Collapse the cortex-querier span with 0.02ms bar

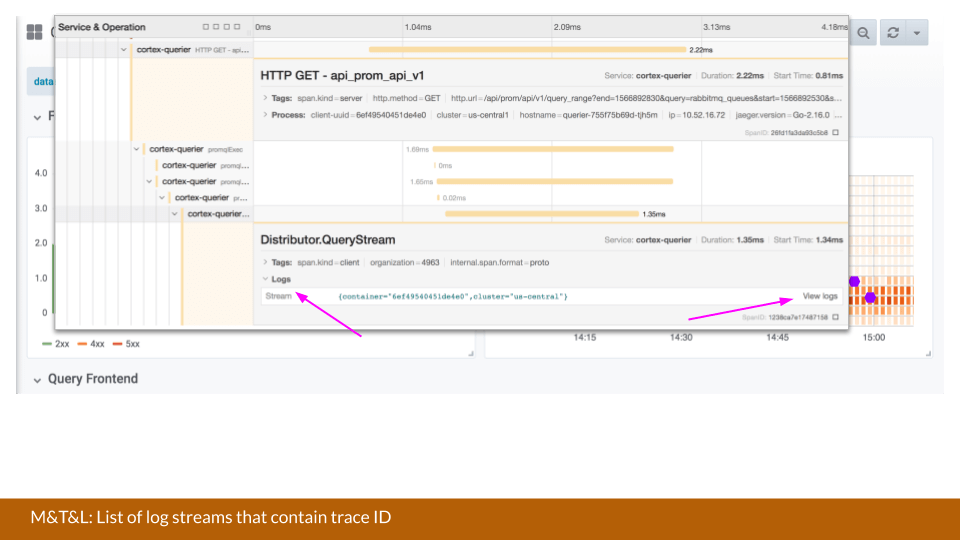162,198
